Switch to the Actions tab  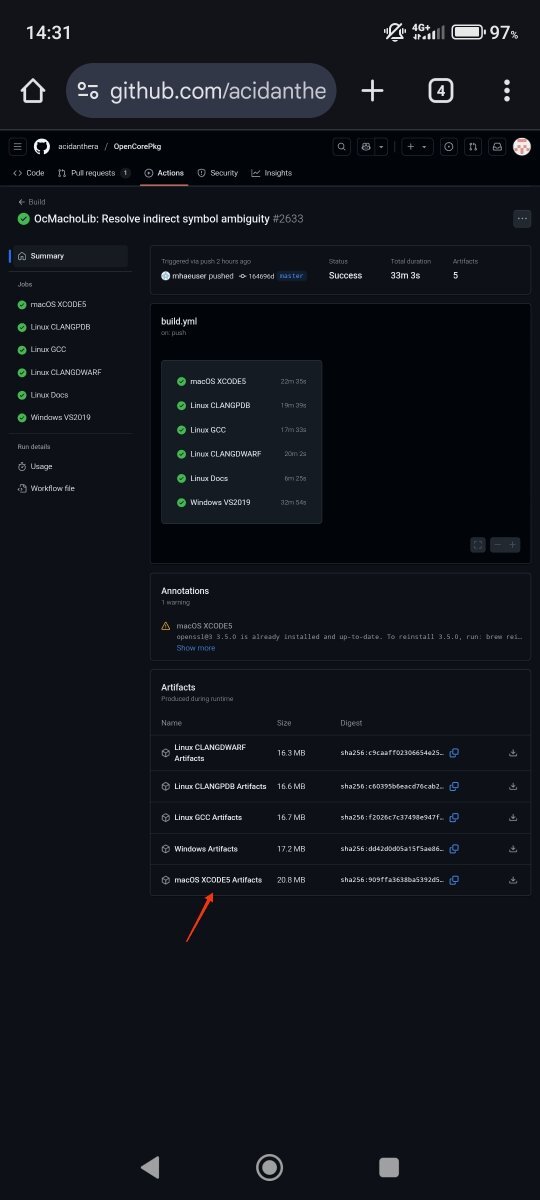click(165, 173)
